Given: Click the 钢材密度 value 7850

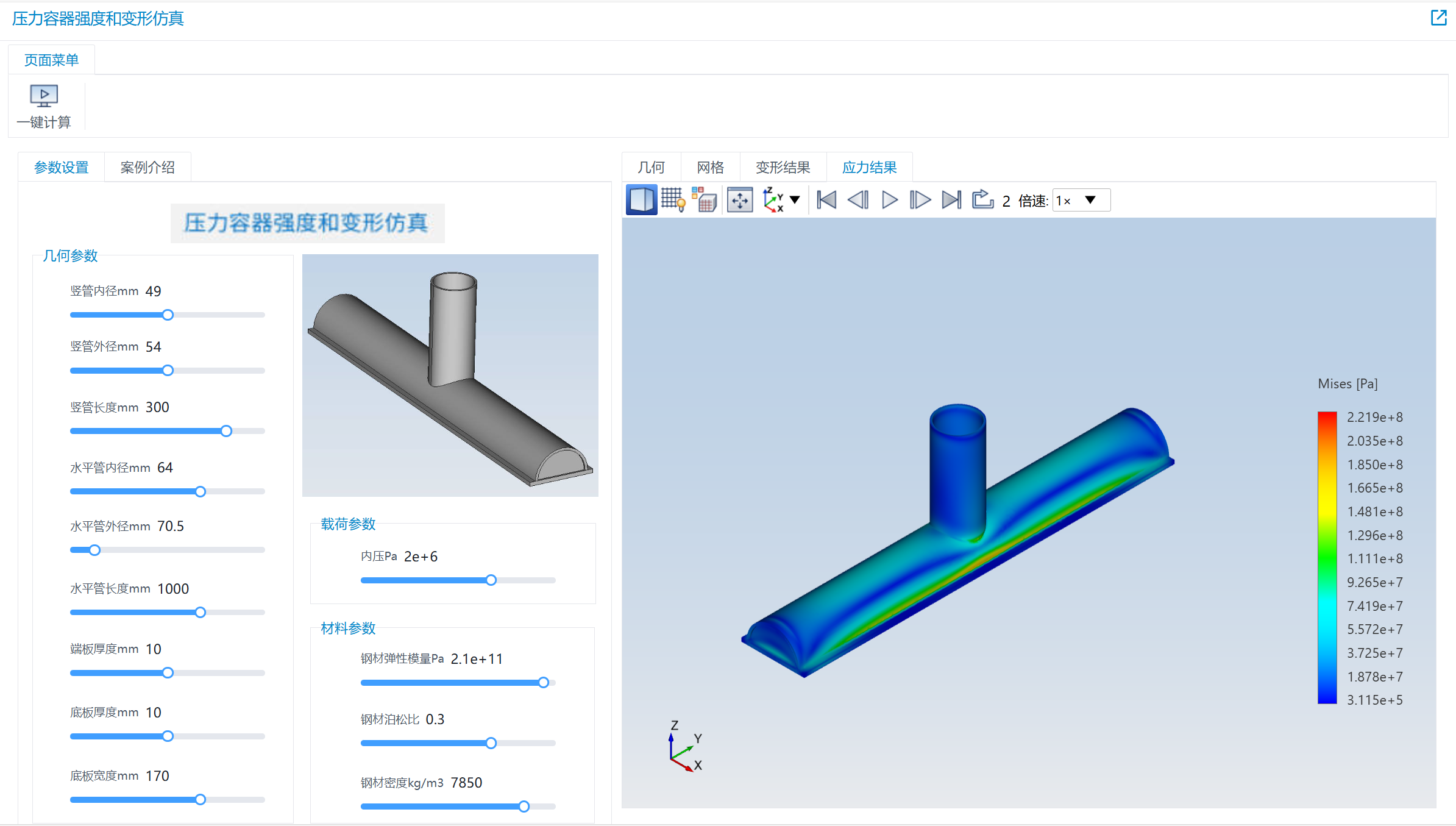Looking at the screenshot, I should (466, 783).
